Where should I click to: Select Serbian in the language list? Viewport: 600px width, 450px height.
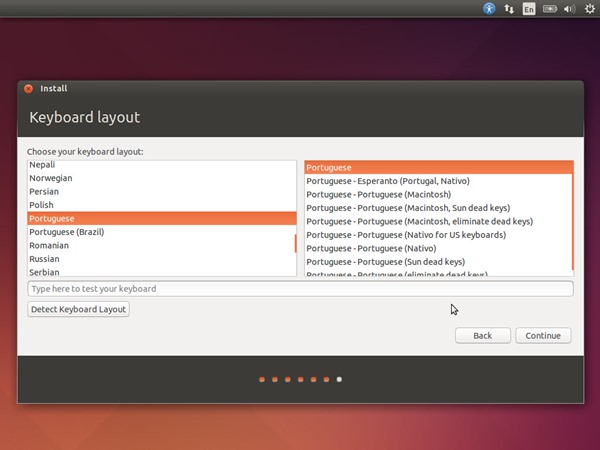162,272
